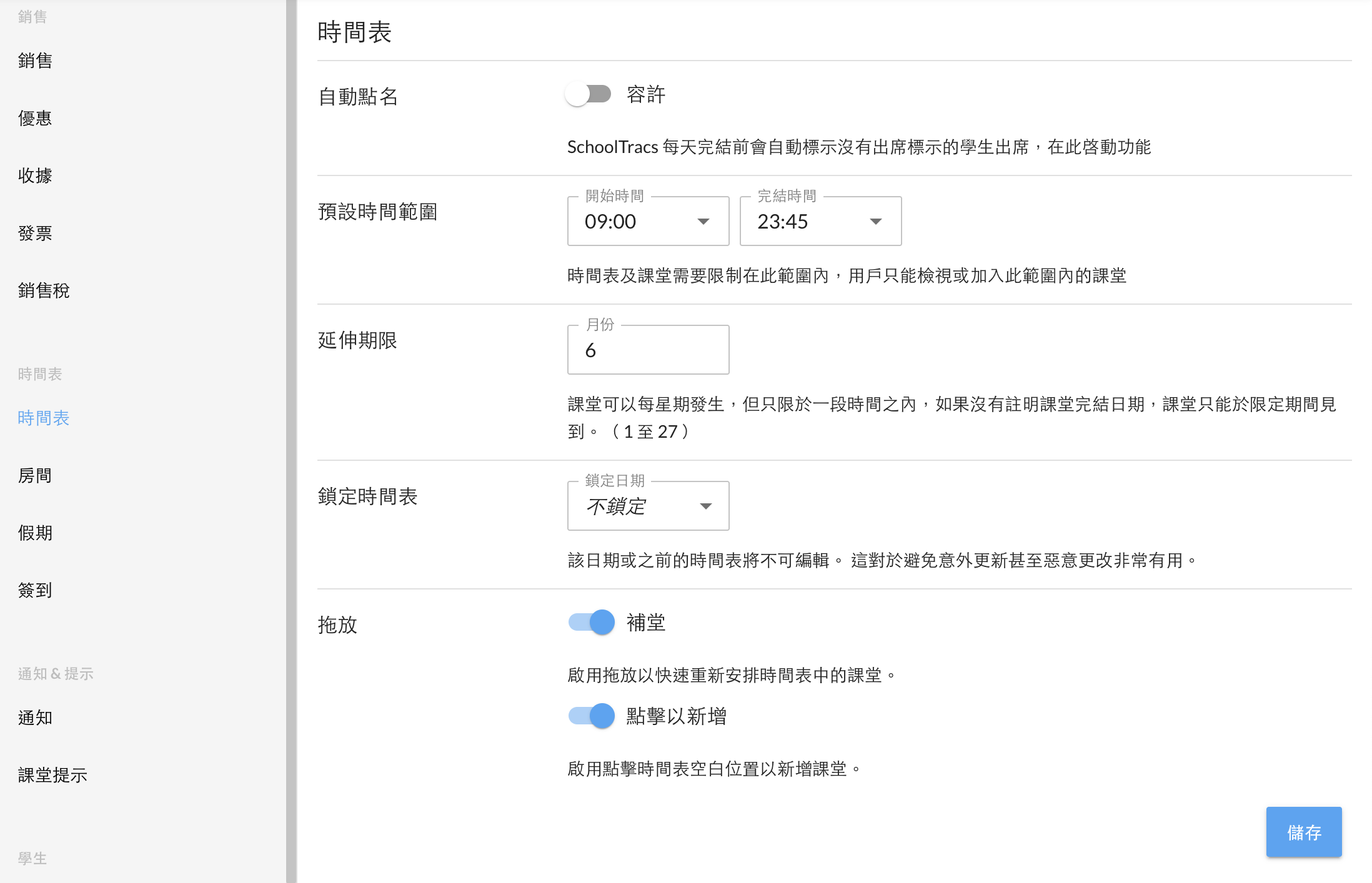Go to 優惠 settings page
Image resolution: width=1372 pixels, height=883 pixels.
click(35, 118)
